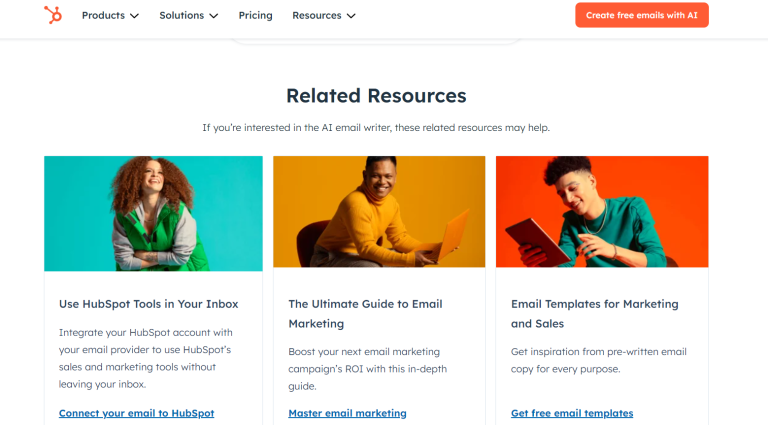The image size is (768, 425).
Task: Open the Pricing page
Action: coord(255,15)
